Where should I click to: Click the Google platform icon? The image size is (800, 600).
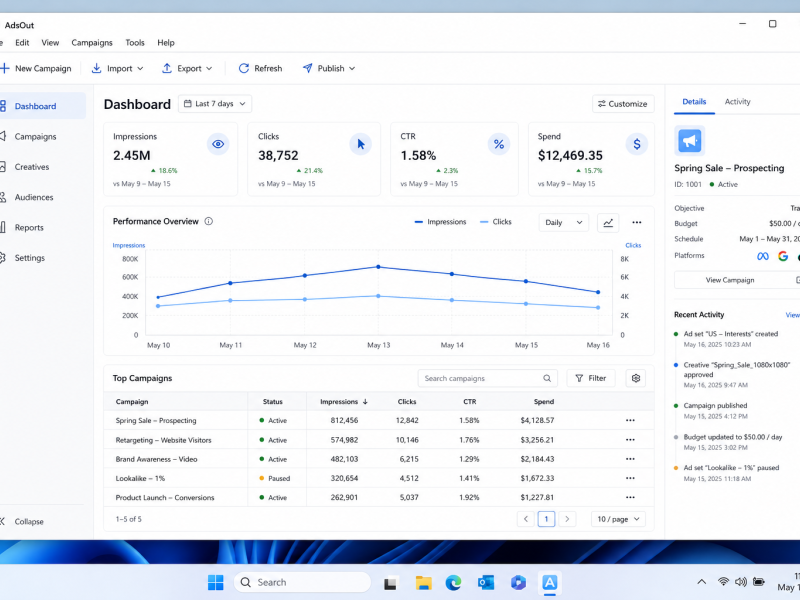pos(783,256)
